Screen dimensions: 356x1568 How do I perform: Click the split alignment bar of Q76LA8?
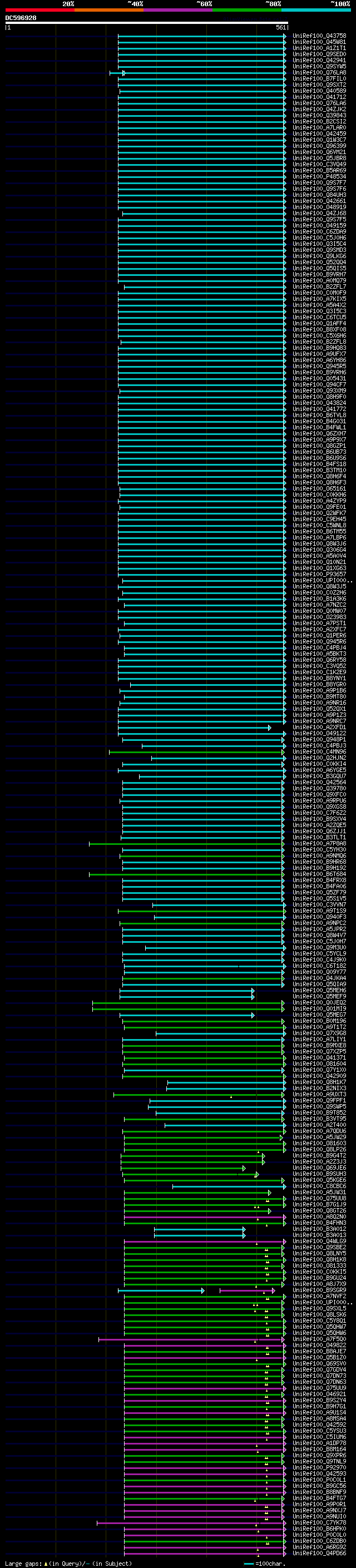tap(198, 73)
